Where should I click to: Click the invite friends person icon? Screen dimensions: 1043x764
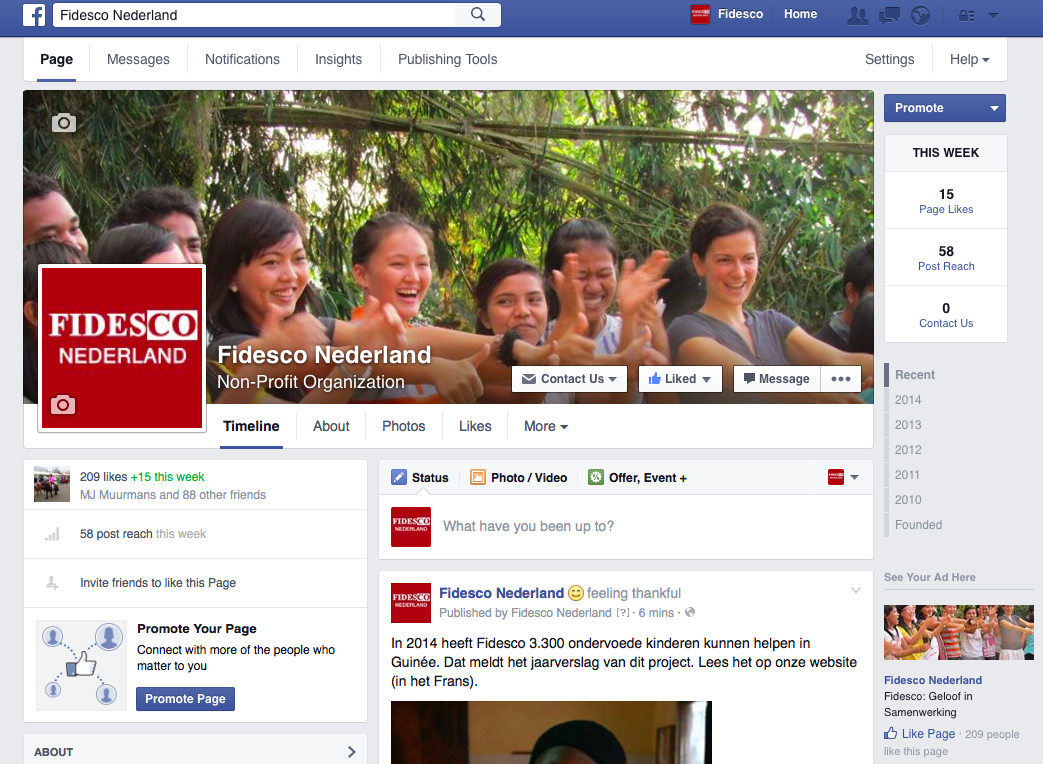point(53,583)
